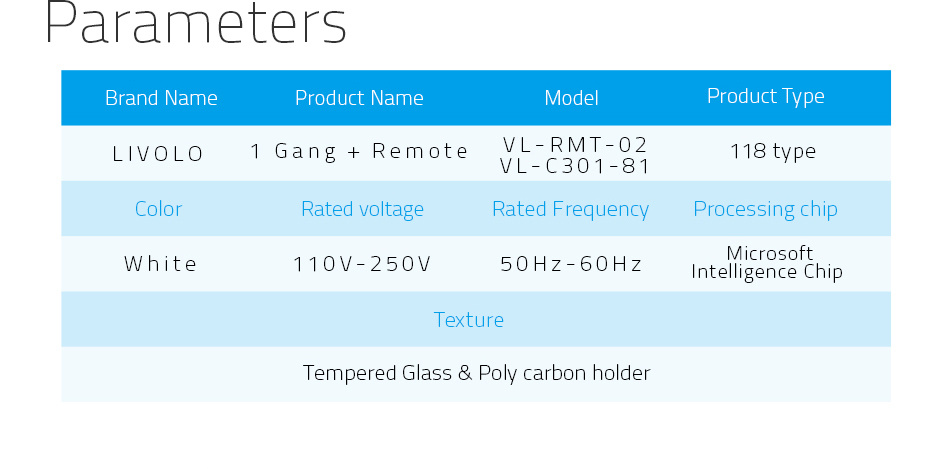Click the White color value
Viewport: 950px width, 469px height.
161,264
